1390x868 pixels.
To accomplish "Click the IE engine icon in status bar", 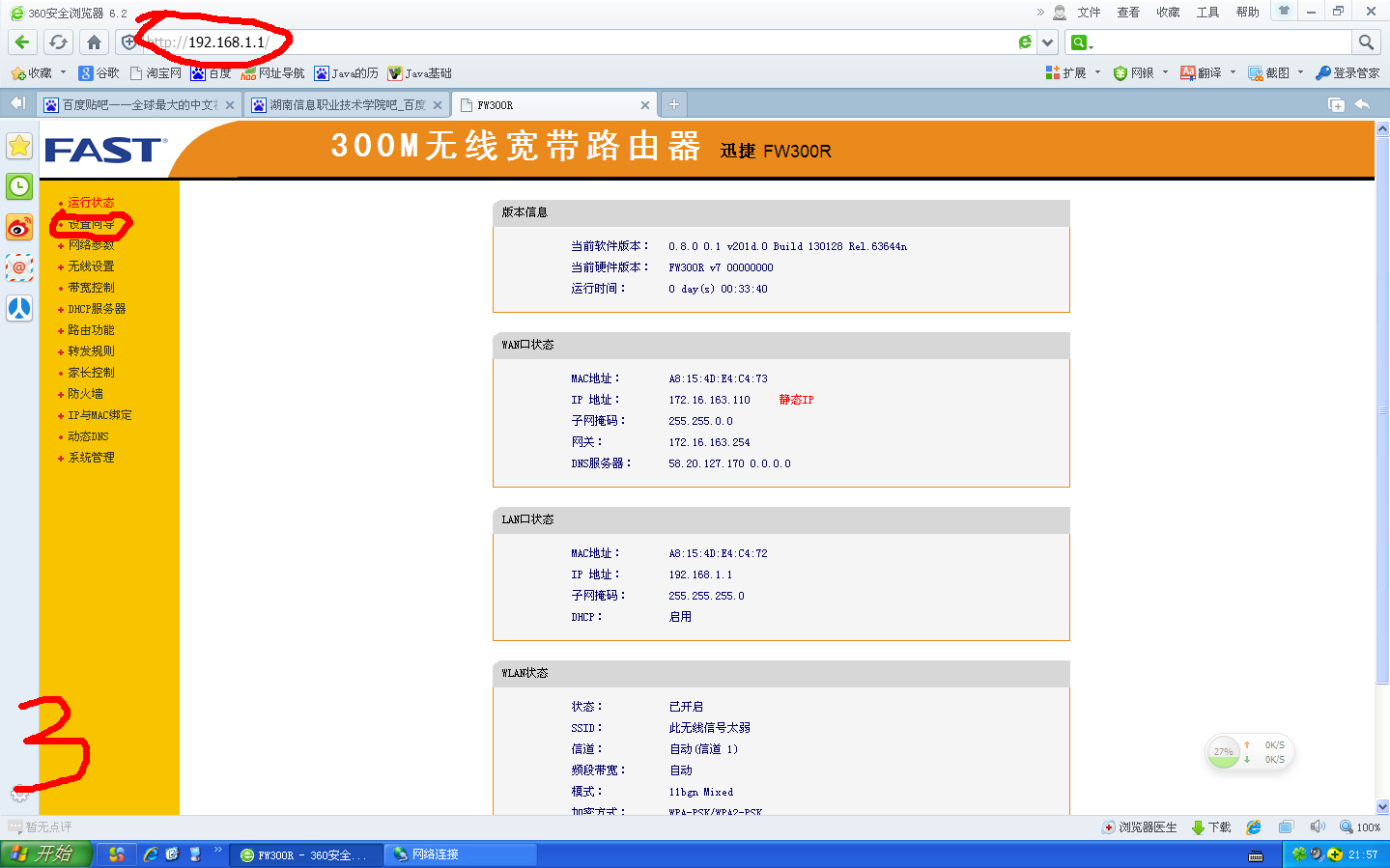I will (x=1254, y=827).
